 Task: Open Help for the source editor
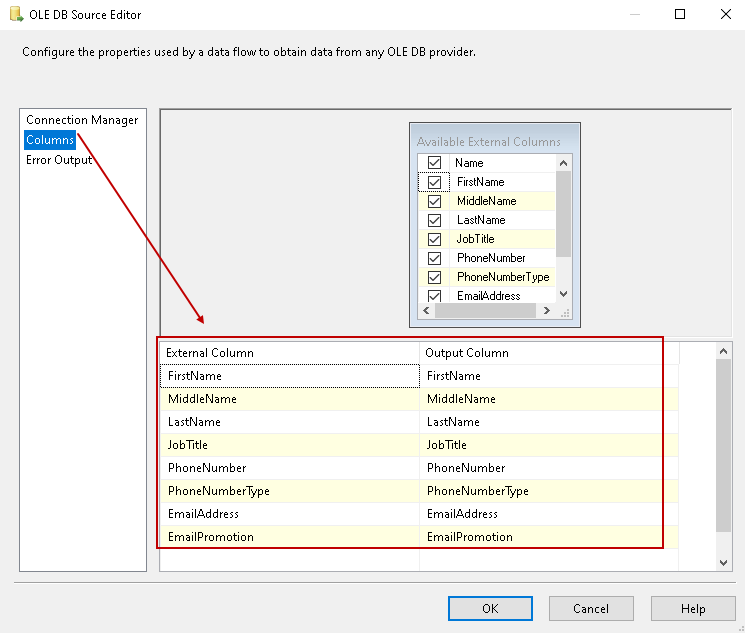[x=693, y=609]
